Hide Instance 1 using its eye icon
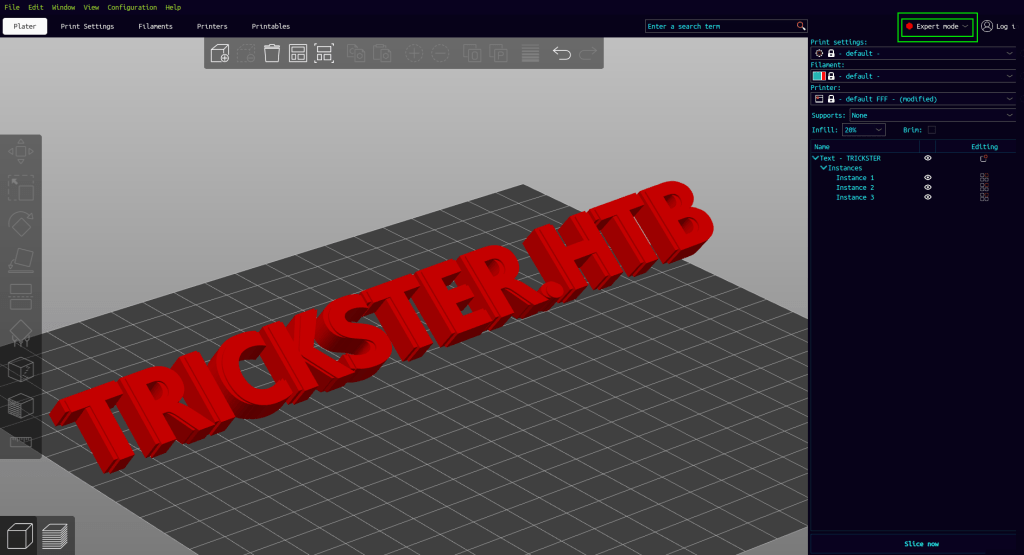 point(928,178)
